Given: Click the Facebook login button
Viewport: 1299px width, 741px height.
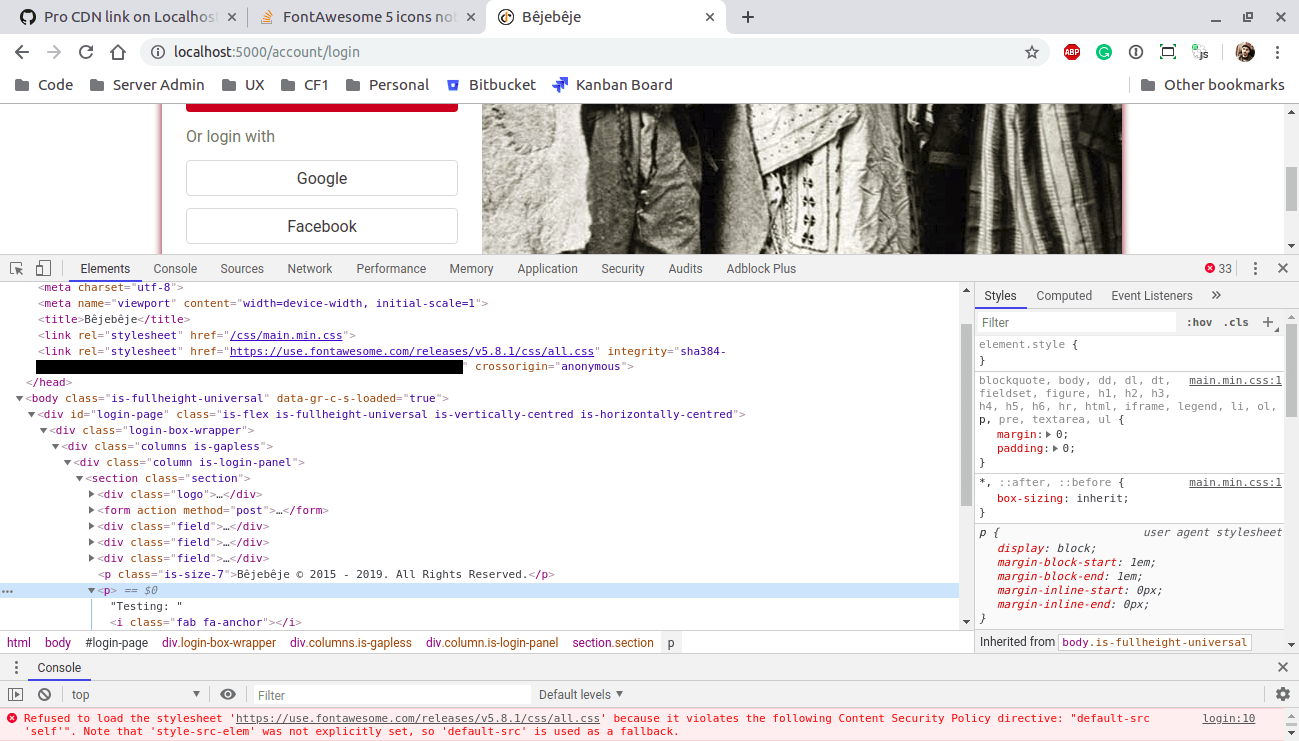Looking at the screenshot, I should coord(321,226).
